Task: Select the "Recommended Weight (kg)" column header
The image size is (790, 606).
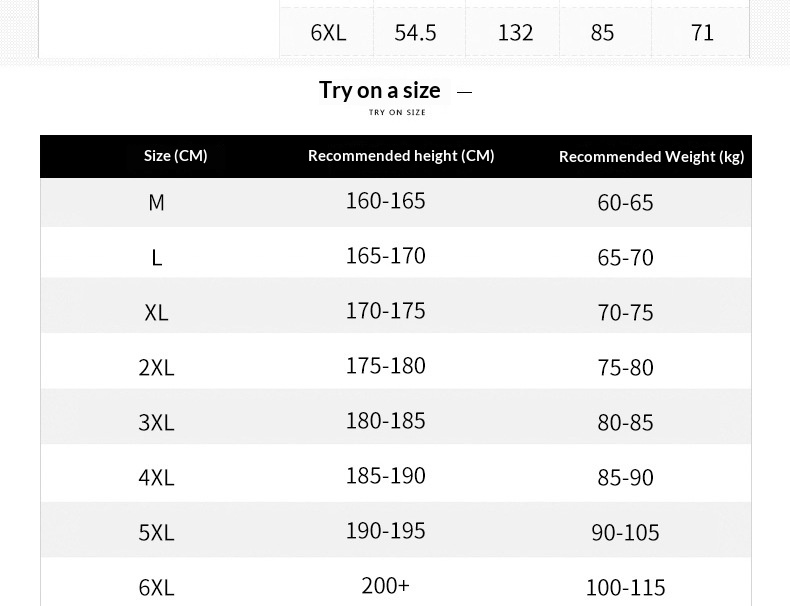Action: 651,157
